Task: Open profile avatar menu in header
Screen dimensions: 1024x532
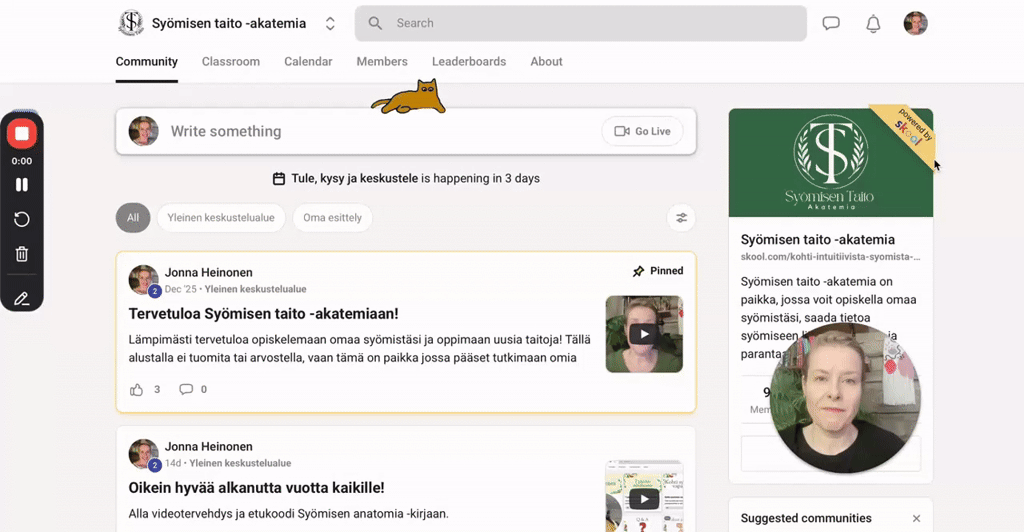Action: [x=916, y=23]
